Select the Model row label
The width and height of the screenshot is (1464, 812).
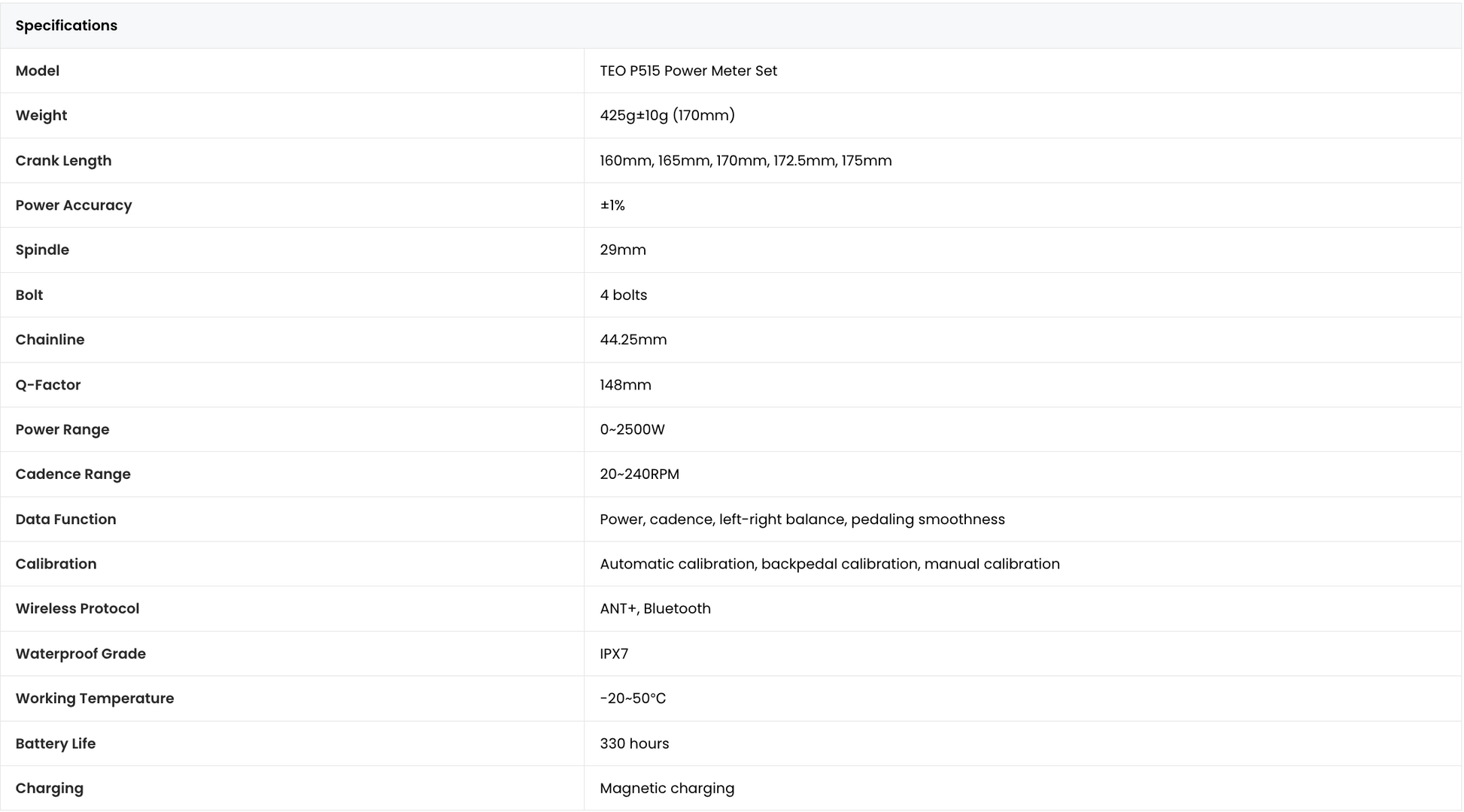click(37, 71)
